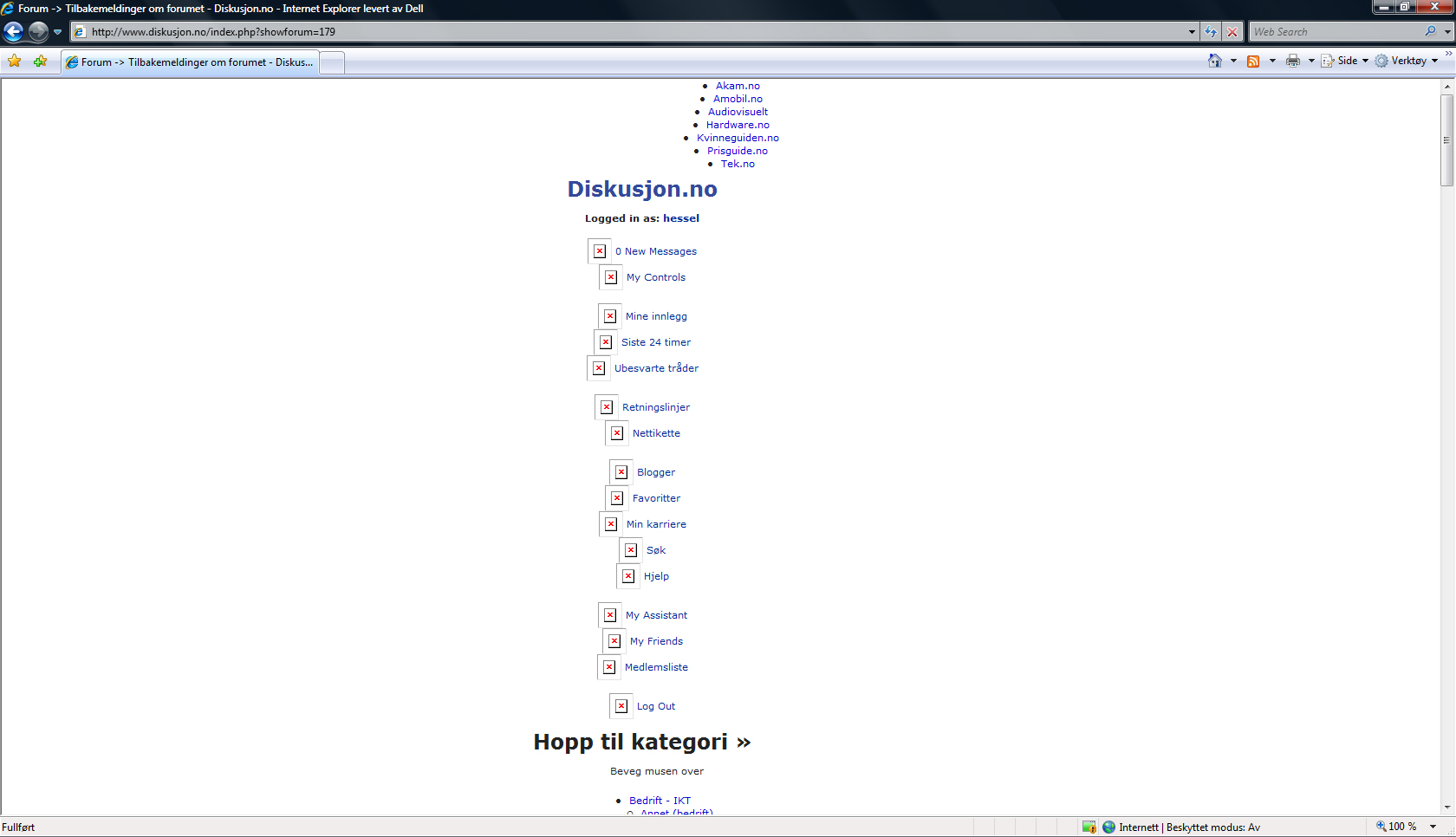The image size is (1456, 837).
Task: Open the Min karriere link
Action: coord(656,524)
